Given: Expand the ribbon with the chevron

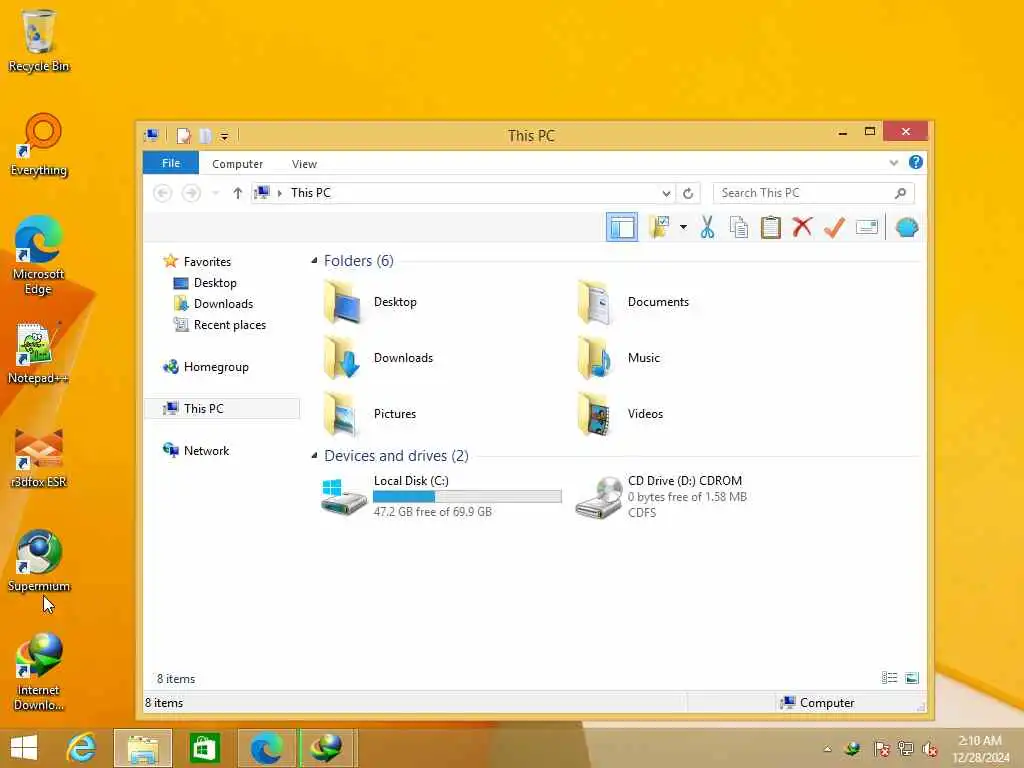Looking at the screenshot, I should point(893,163).
